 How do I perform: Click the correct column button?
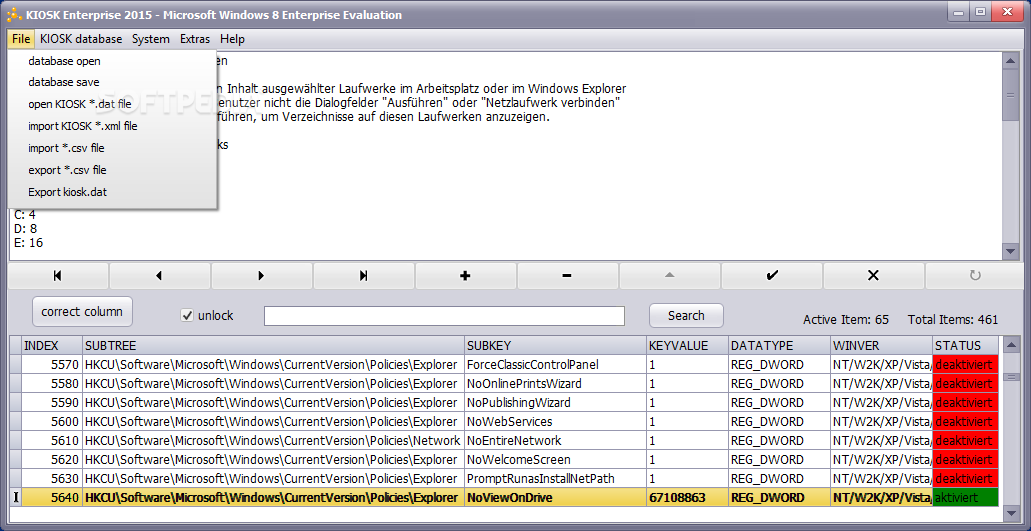coord(82,312)
